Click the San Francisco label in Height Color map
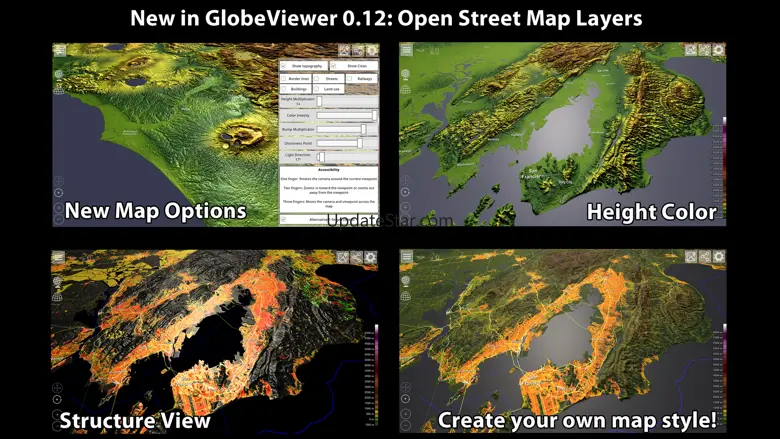This screenshot has width=780, height=439. (530, 173)
